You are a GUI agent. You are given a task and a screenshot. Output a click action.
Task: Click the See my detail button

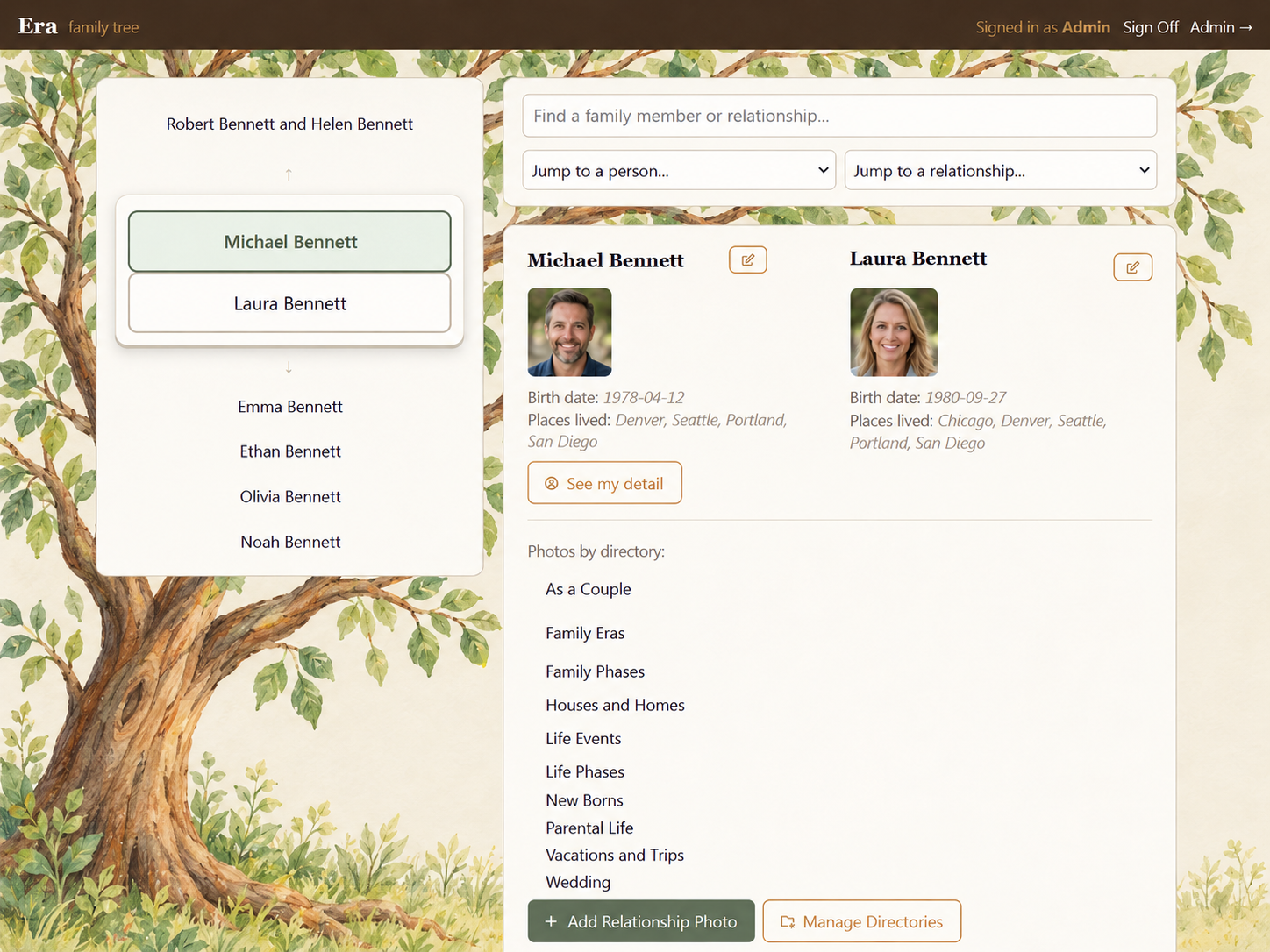pyautogui.click(x=604, y=483)
